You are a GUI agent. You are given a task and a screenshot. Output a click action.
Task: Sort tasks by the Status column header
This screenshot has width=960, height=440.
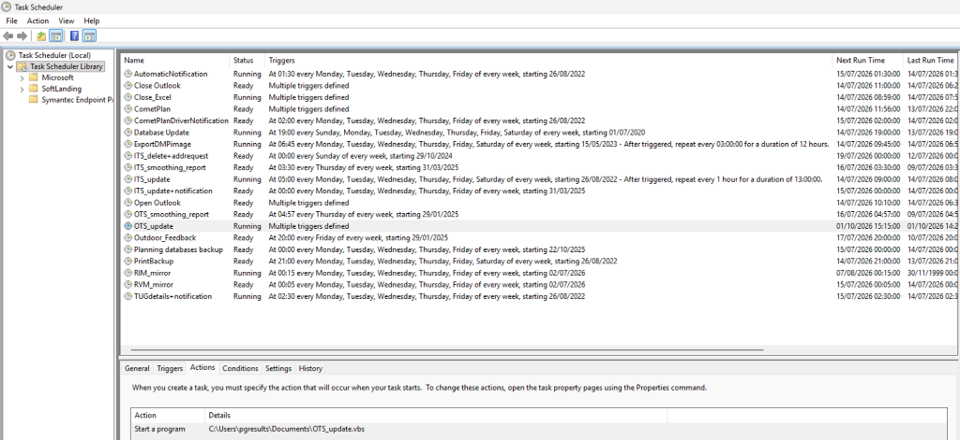click(x=247, y=61)
